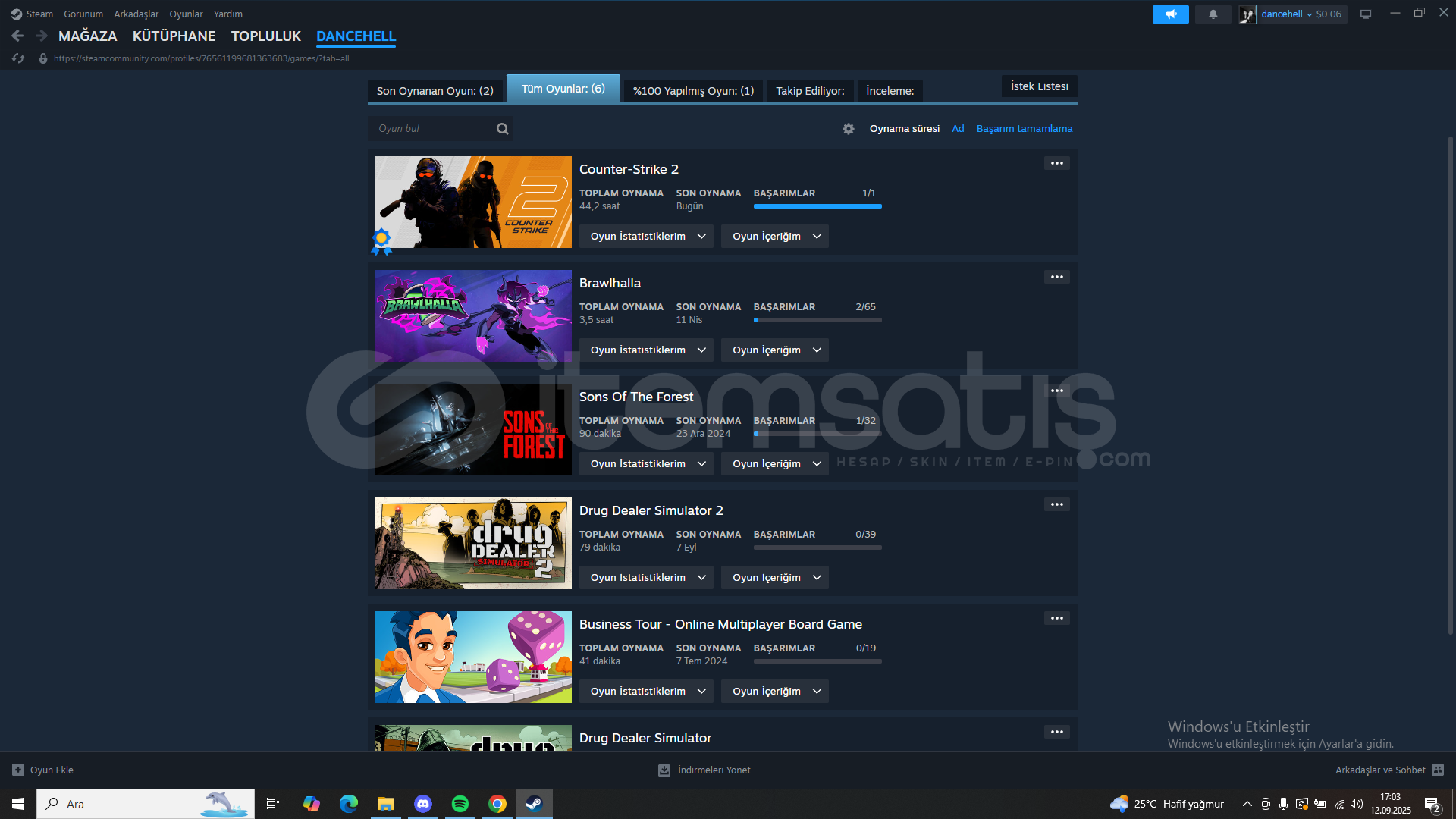The width and height of the screenshot is (1456, 819).
Task: Open Spotify from the taskbar
Action: click(460, 804)
